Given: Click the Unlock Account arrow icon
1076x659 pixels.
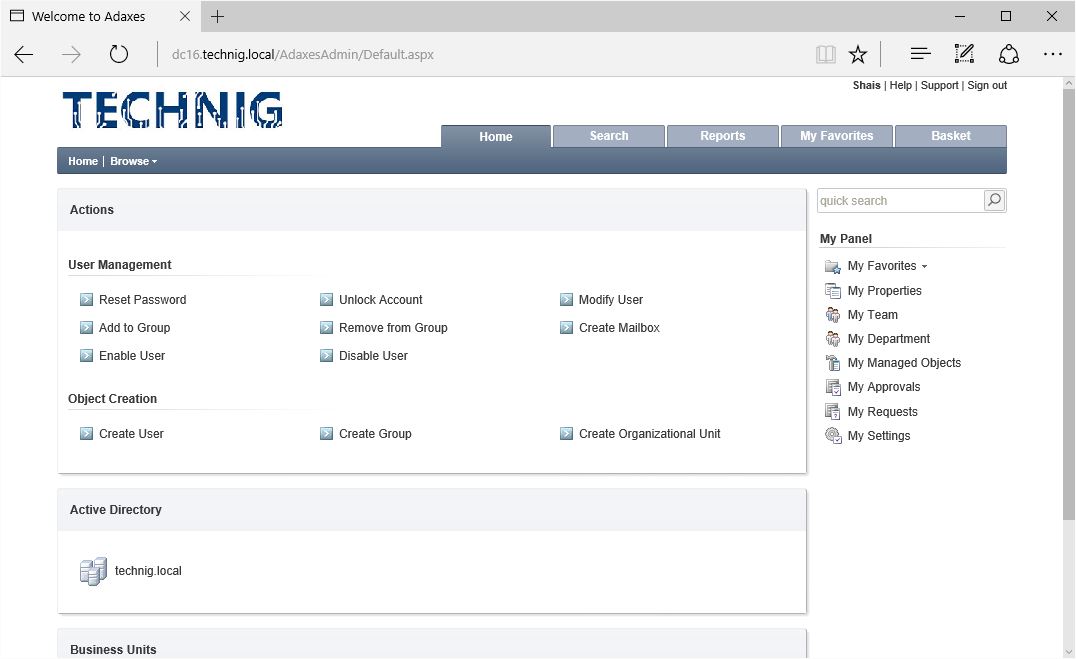Looking at the screenshot, I should click(x=327, y=299).
